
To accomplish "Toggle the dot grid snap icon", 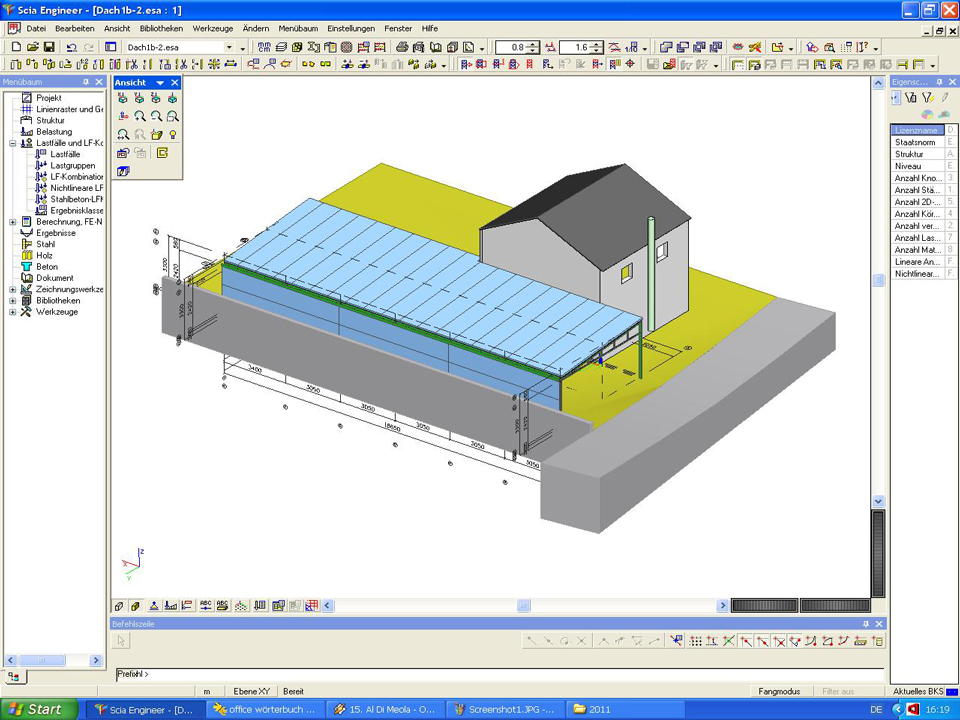I will click(696, 641).
